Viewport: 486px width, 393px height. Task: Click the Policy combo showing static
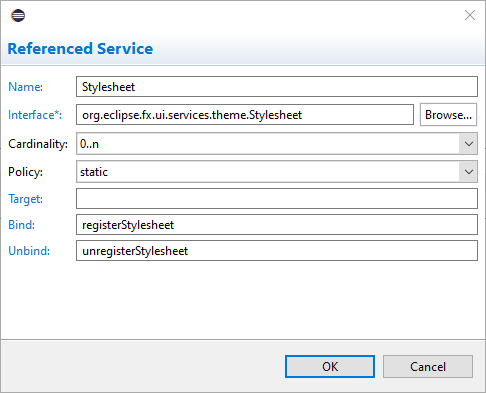point(277,172)
